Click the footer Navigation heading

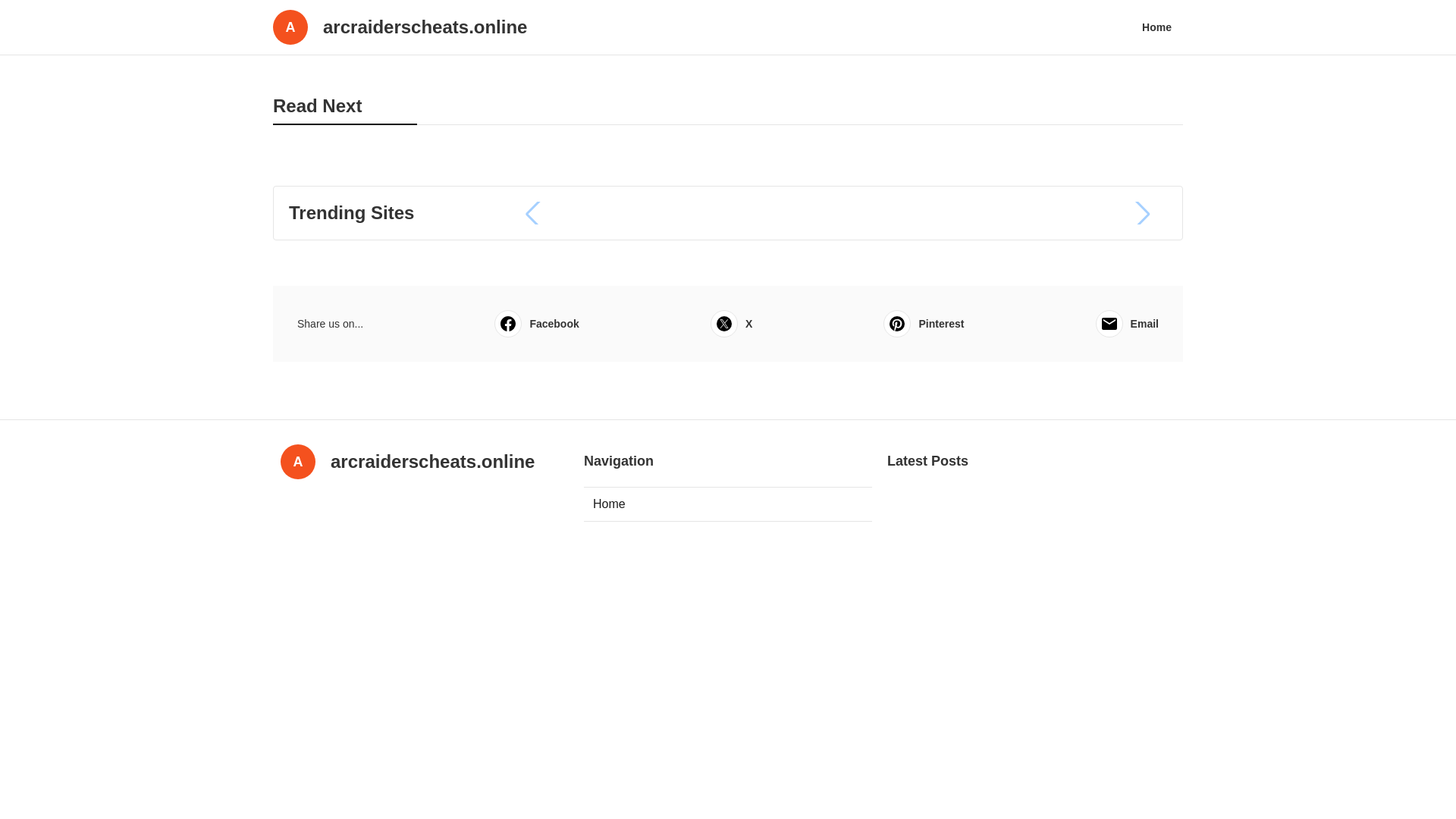tap(619, 461)
